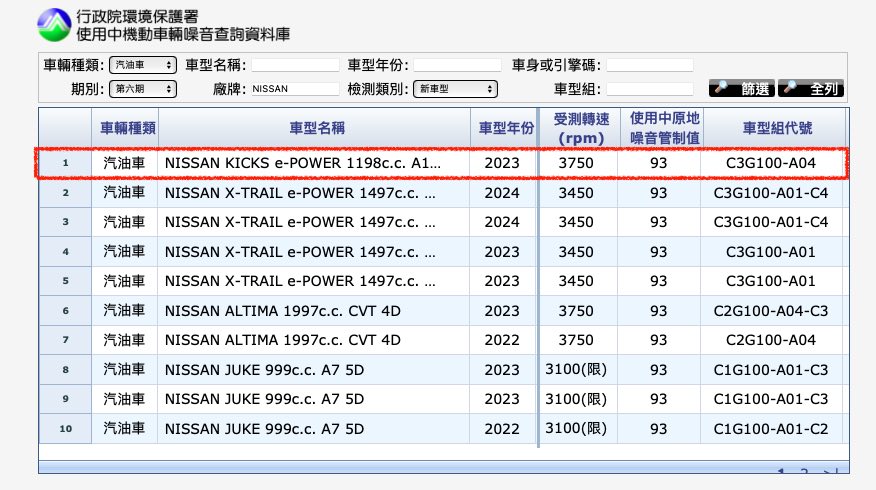
Task: Click C1G100-A01-C3 code in row 8
Action: [x=770, y=370]
